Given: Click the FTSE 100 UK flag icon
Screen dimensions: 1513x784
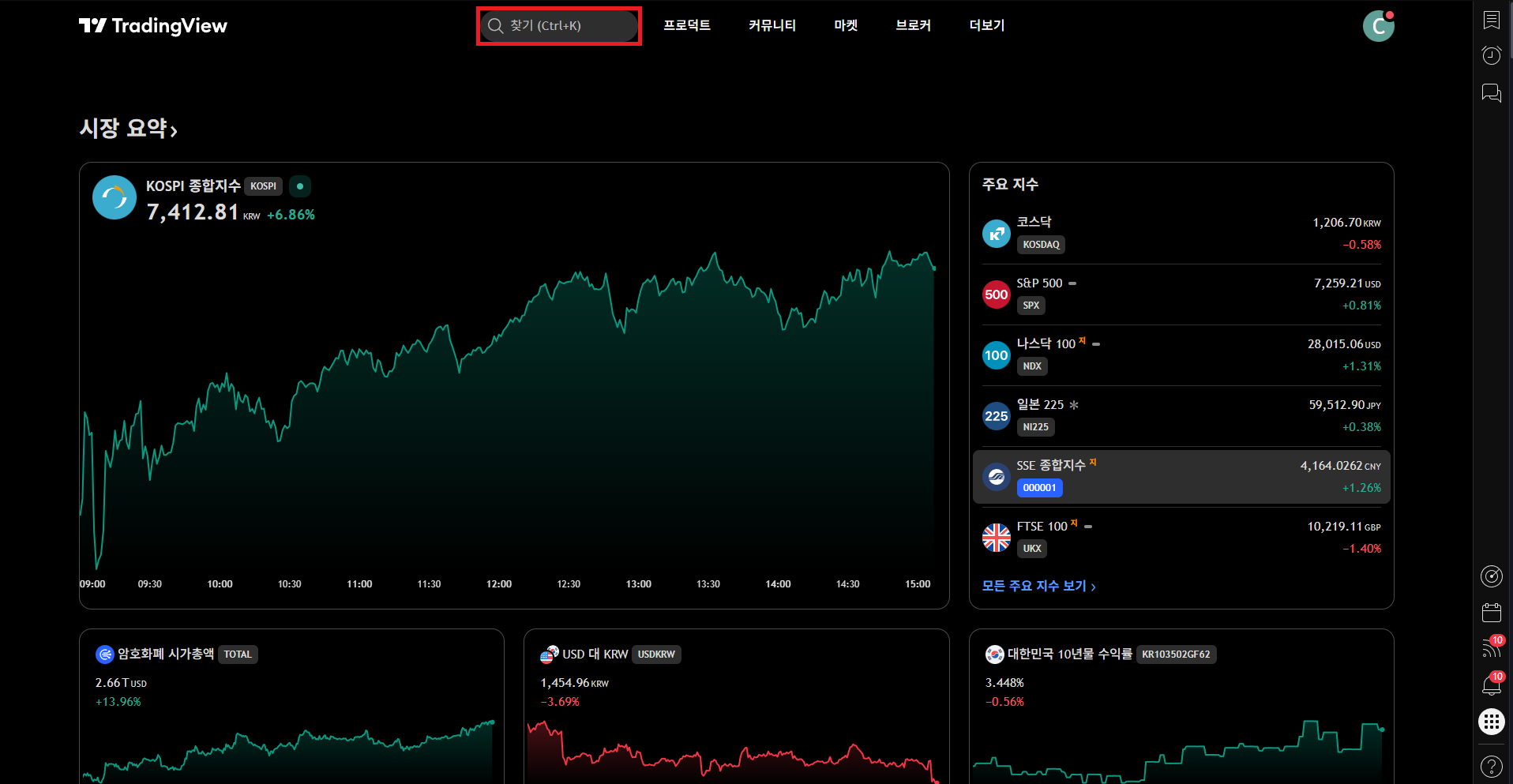Looking at the screenshot, I should (997, 538).
